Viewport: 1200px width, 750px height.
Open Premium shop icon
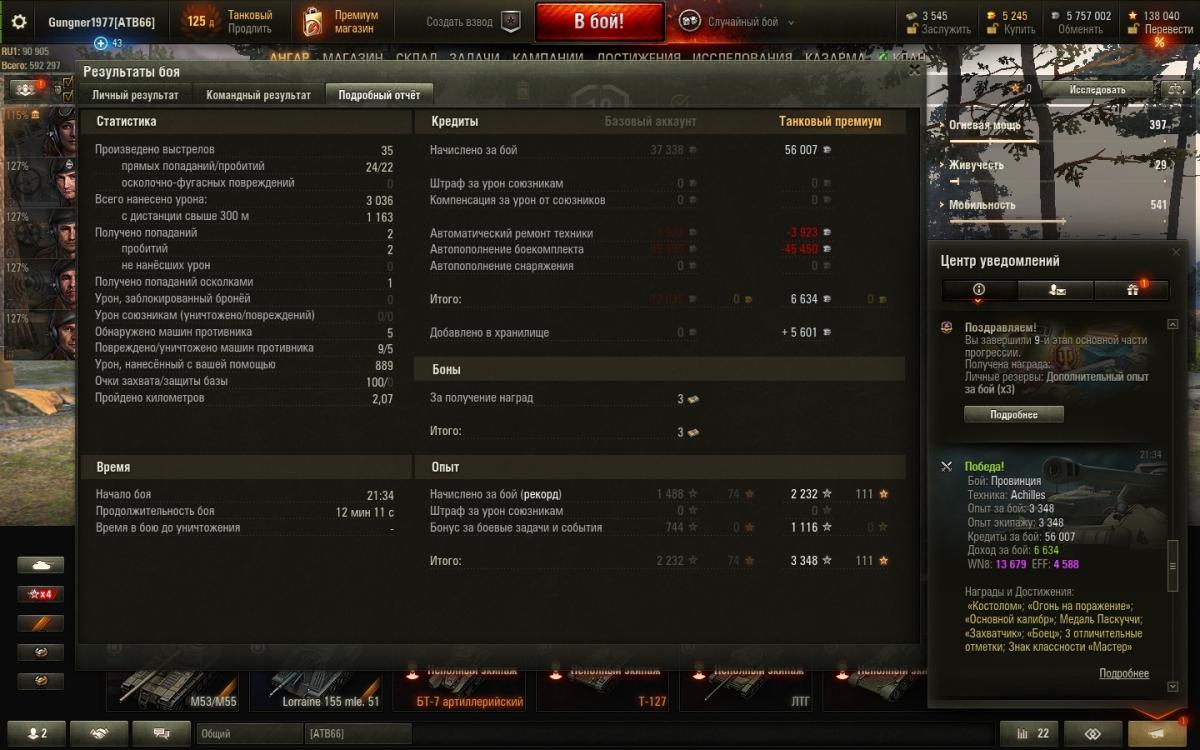click(313, 22)
